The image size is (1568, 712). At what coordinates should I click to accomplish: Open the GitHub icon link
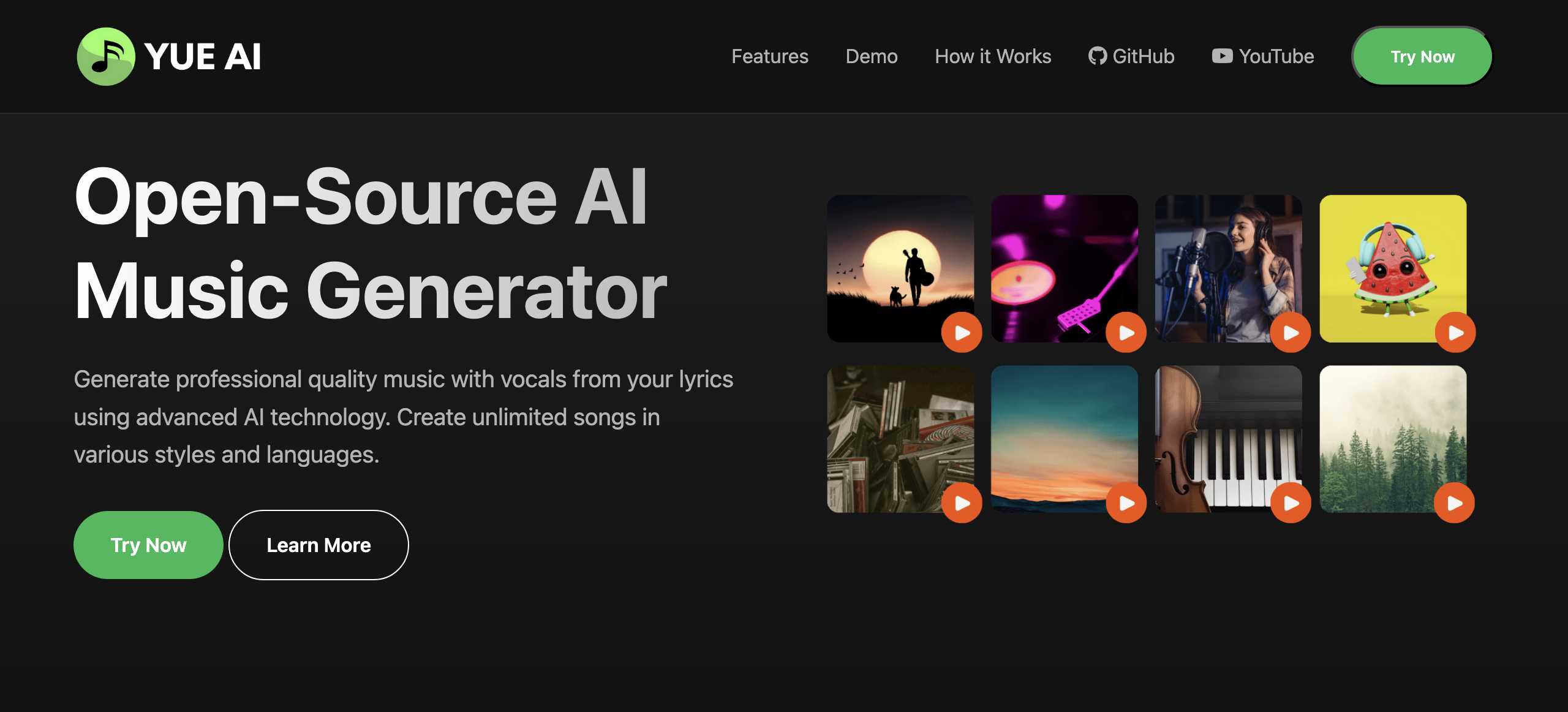pos(1097,56)
